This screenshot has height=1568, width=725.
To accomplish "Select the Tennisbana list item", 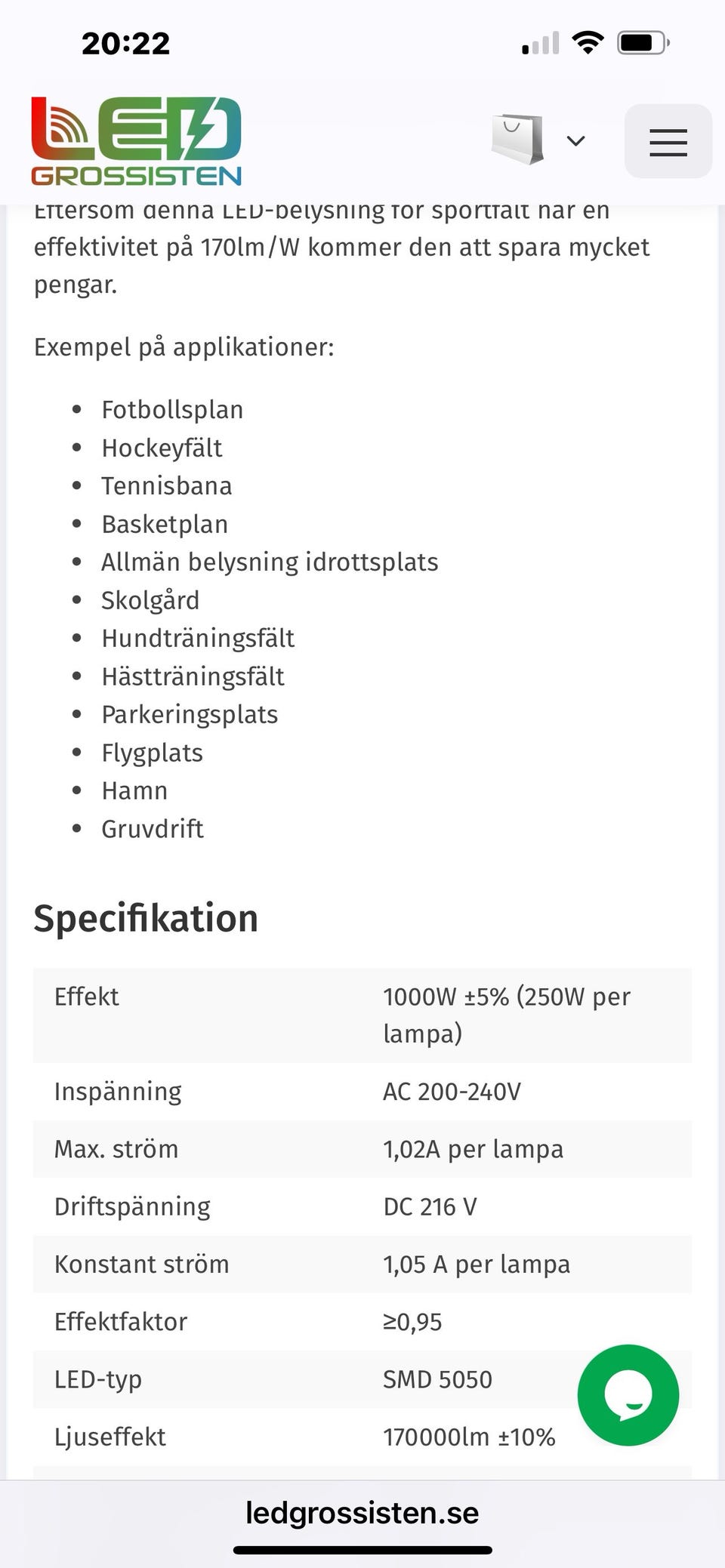I will [167, 486].
